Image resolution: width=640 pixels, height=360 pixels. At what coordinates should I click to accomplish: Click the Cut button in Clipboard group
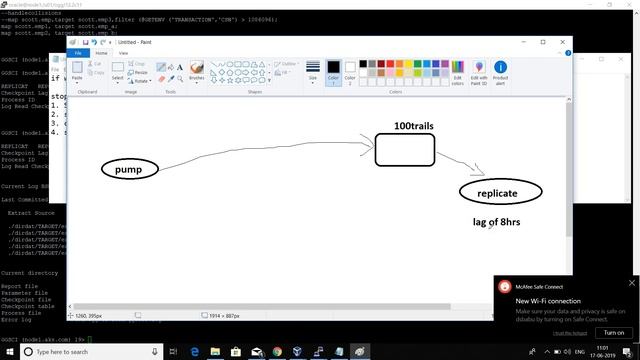coord(95,64)
